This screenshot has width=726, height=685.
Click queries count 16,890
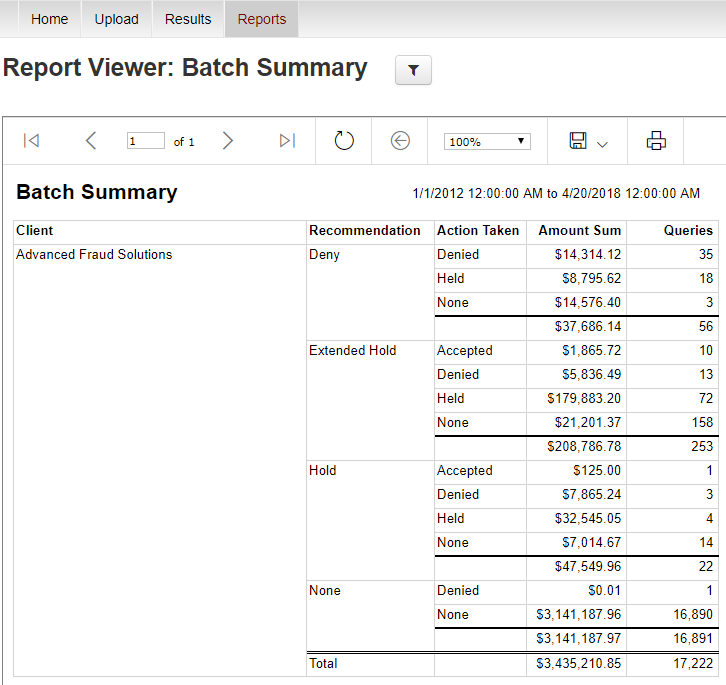pyautogui.click(x=693, y=615)
